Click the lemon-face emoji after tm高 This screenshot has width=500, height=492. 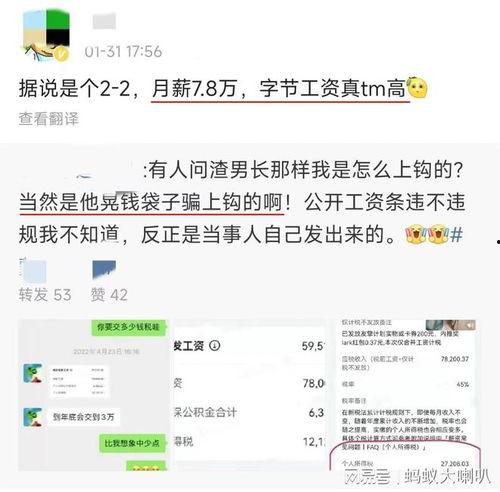tap(417, 88)
